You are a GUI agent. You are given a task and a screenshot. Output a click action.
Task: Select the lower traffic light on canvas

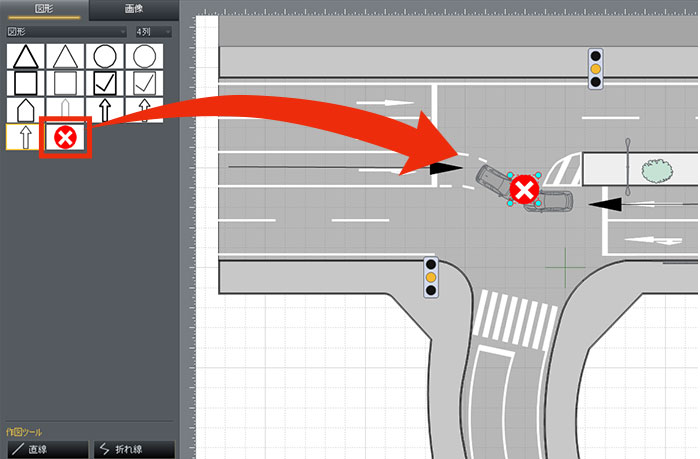pyautogui.click(x=431, y=275)
